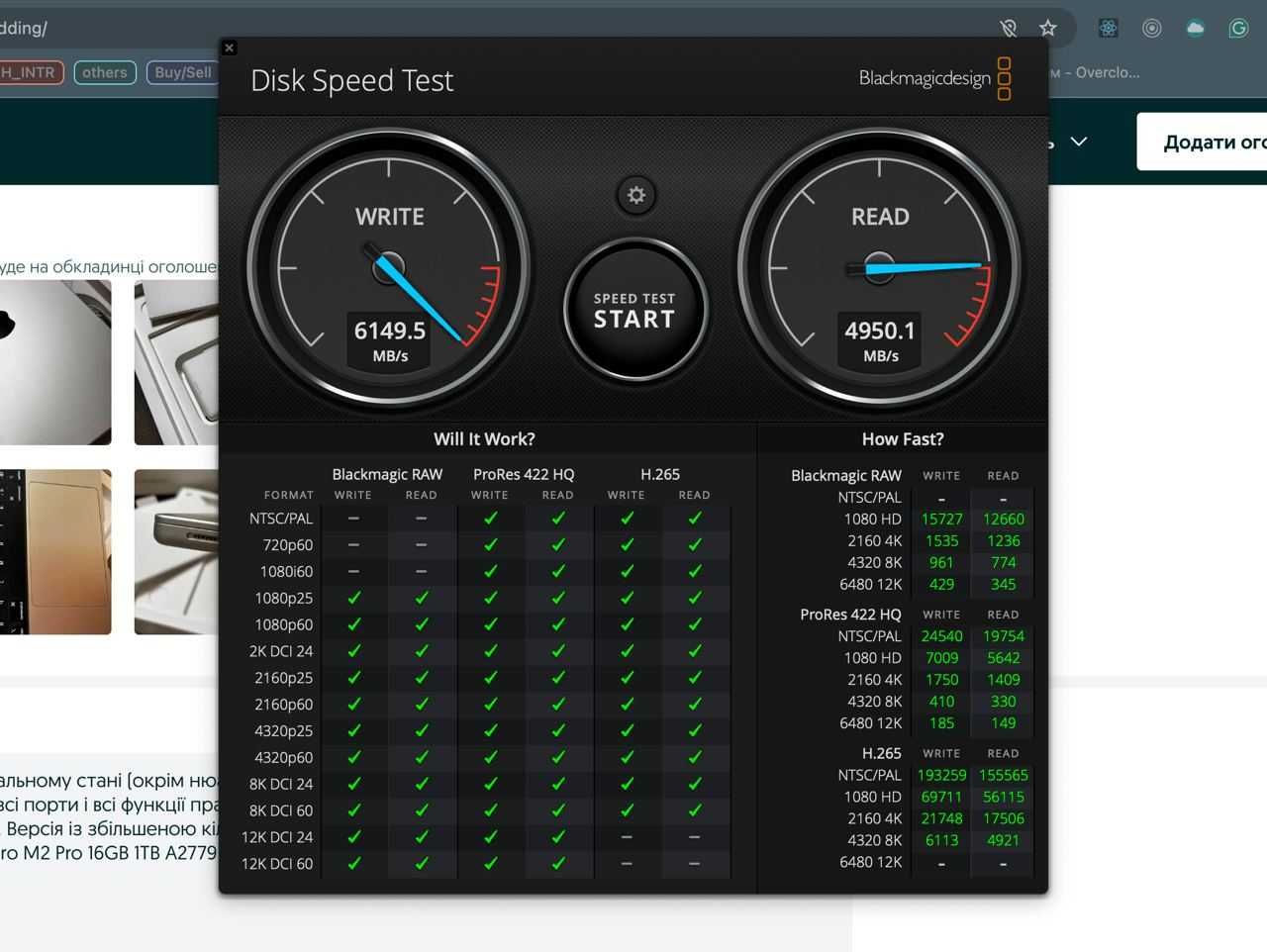1267x952 pixels.
Task: Click the 345 read value
Action: point(1003,584)
